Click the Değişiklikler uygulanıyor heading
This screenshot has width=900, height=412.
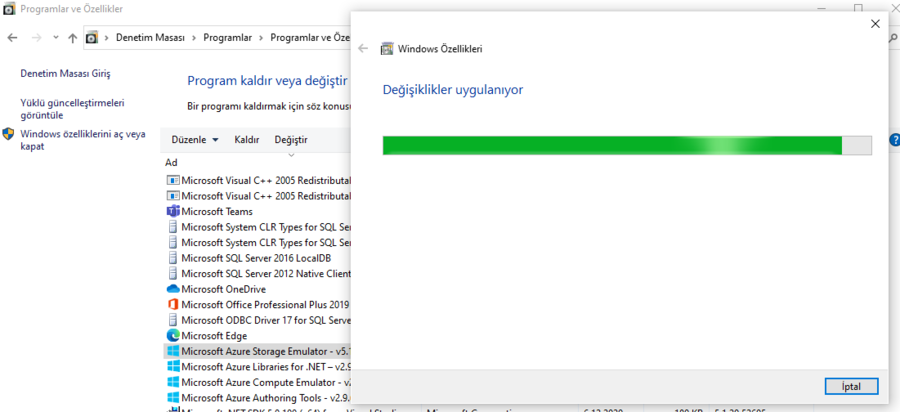pos(452,90)
